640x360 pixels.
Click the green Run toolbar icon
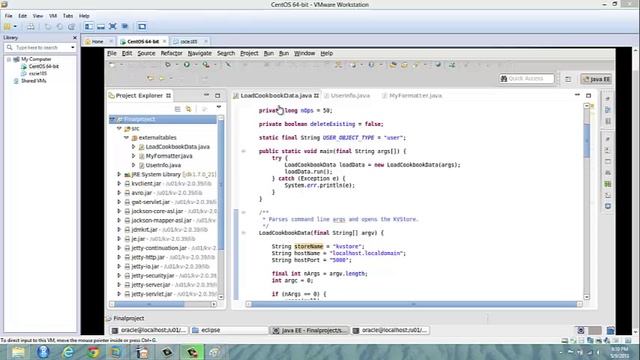[187, 65]
